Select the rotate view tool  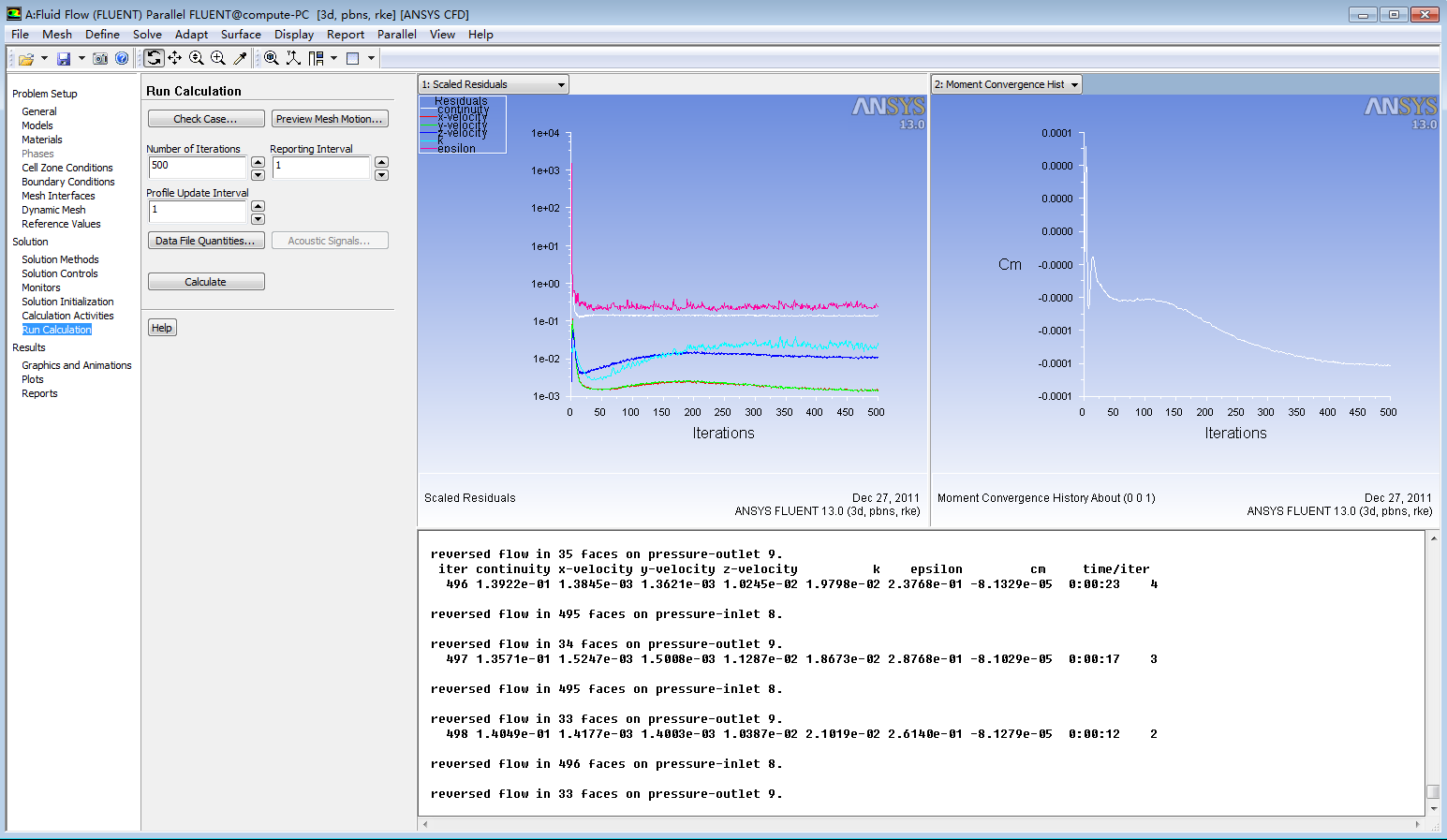tap(154, 58)
